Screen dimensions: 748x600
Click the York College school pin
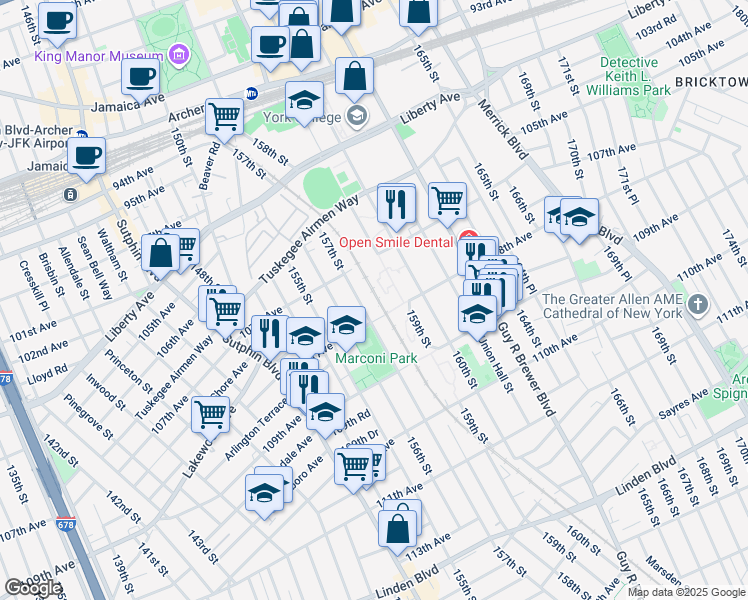point(356,117)
